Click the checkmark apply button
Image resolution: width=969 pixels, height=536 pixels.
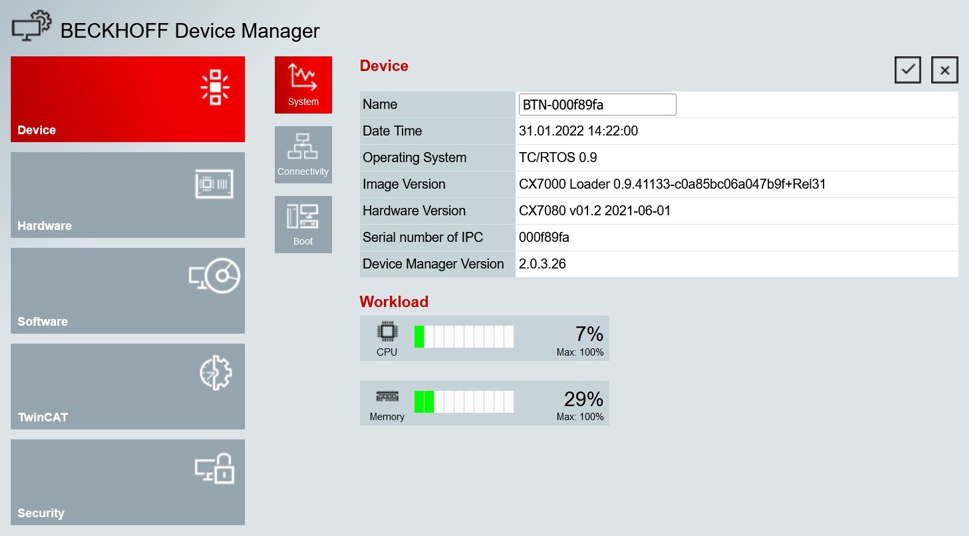click(x=908, y=70)
